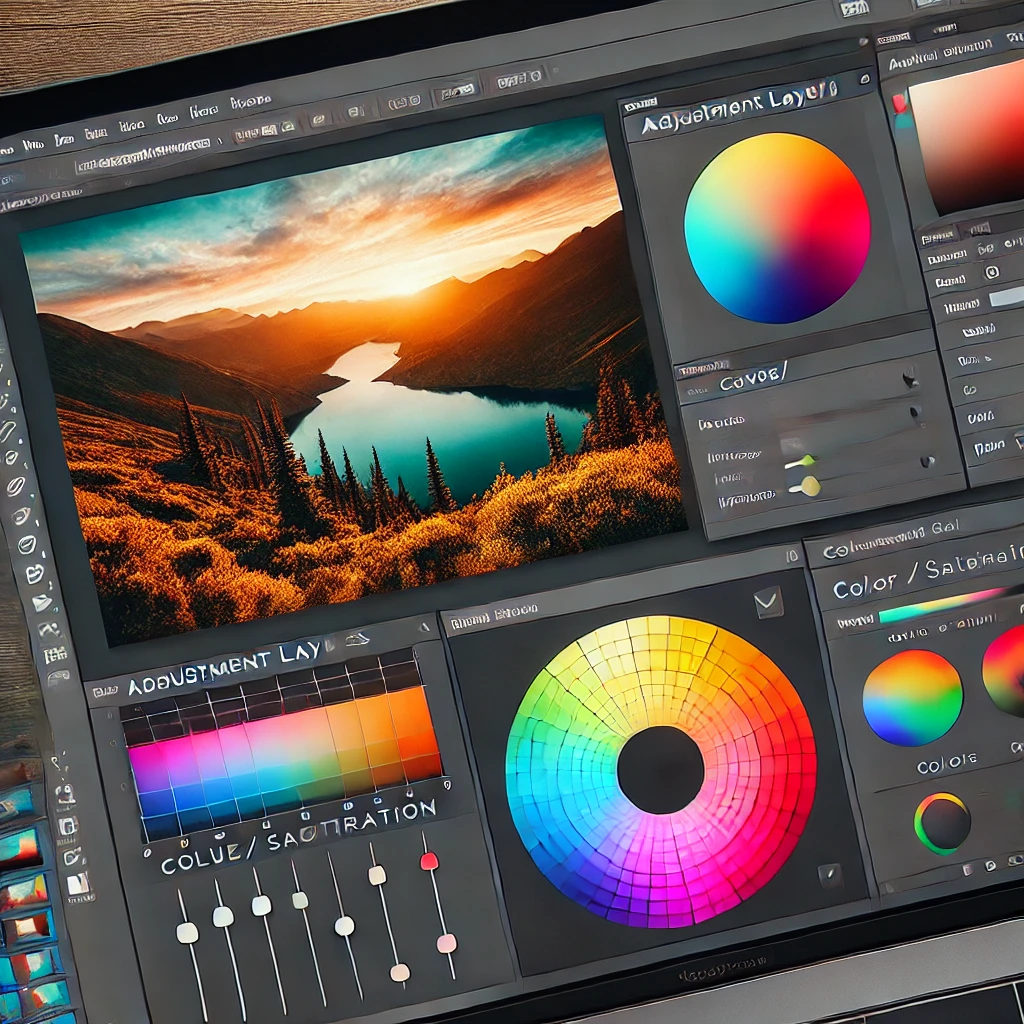Image resolution: width=1024 pixels, height=1024 pixels.
Task: Pick a color in the smooth round color wheel
Action: 777,228
